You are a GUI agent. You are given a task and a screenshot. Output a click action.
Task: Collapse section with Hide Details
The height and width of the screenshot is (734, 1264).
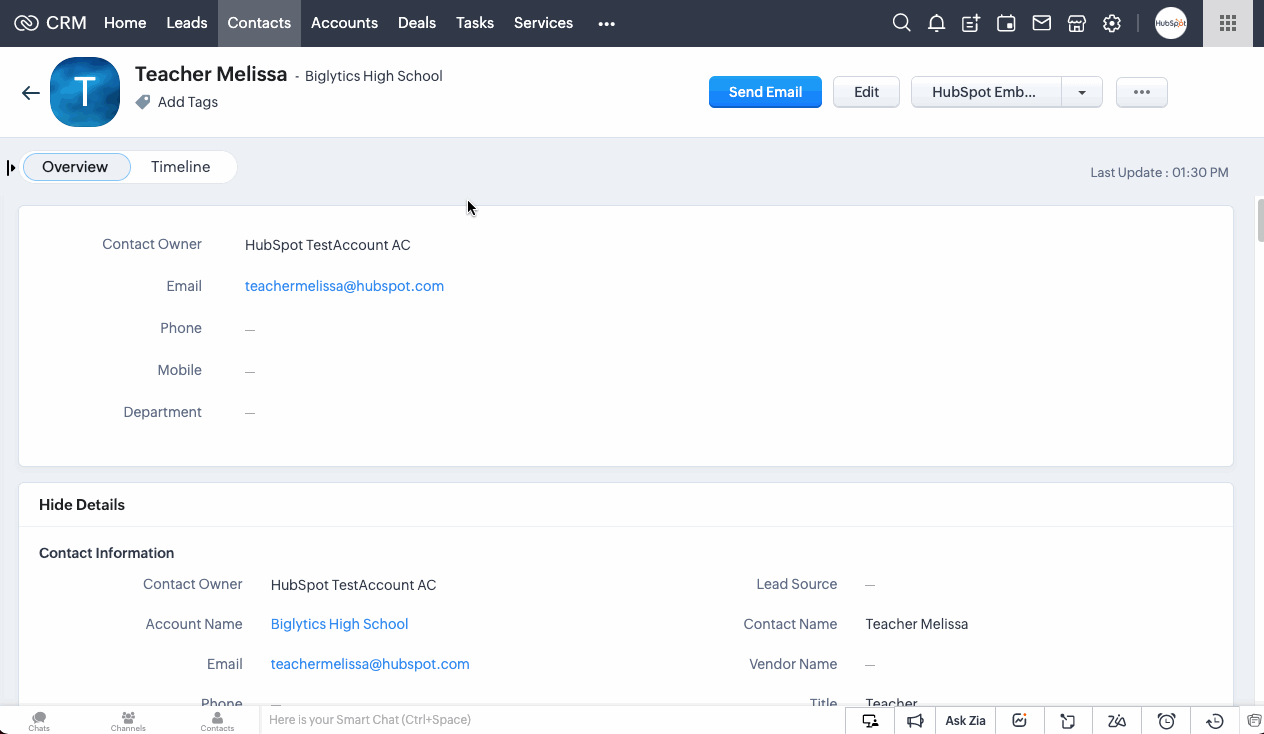(82, 505)
